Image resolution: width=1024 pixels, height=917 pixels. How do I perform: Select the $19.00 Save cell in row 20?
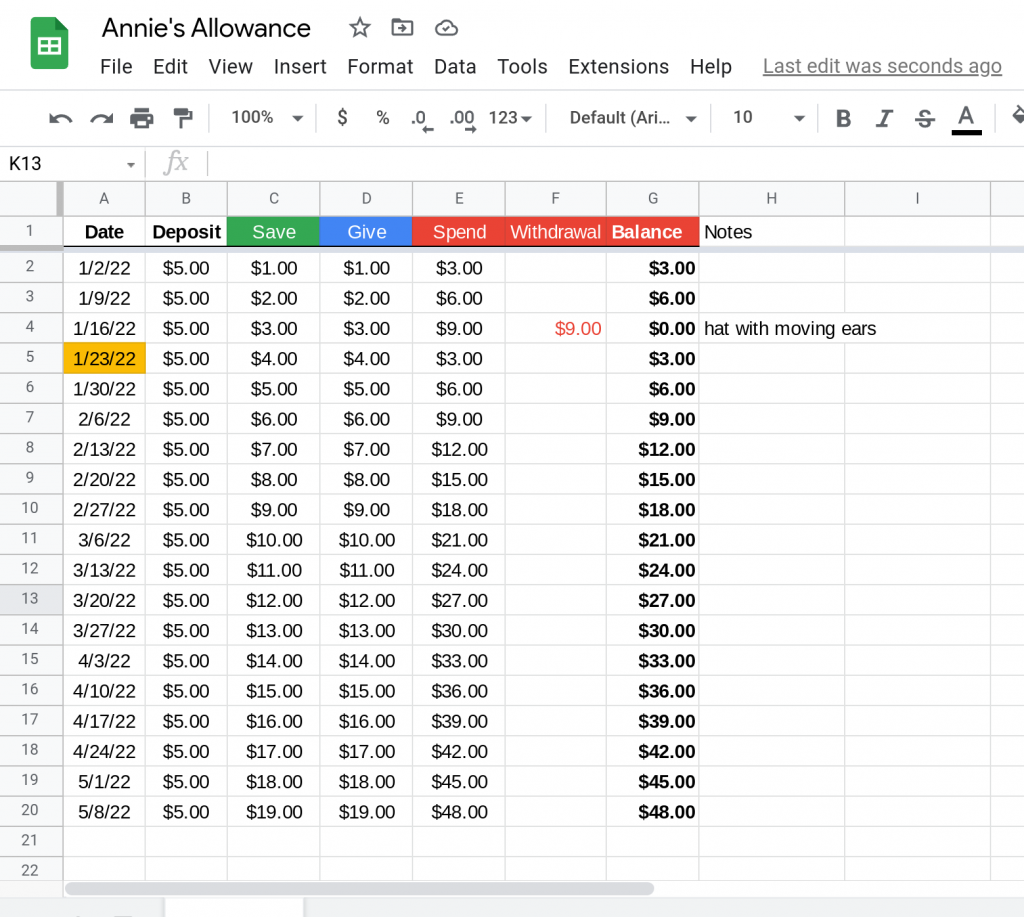274,812
